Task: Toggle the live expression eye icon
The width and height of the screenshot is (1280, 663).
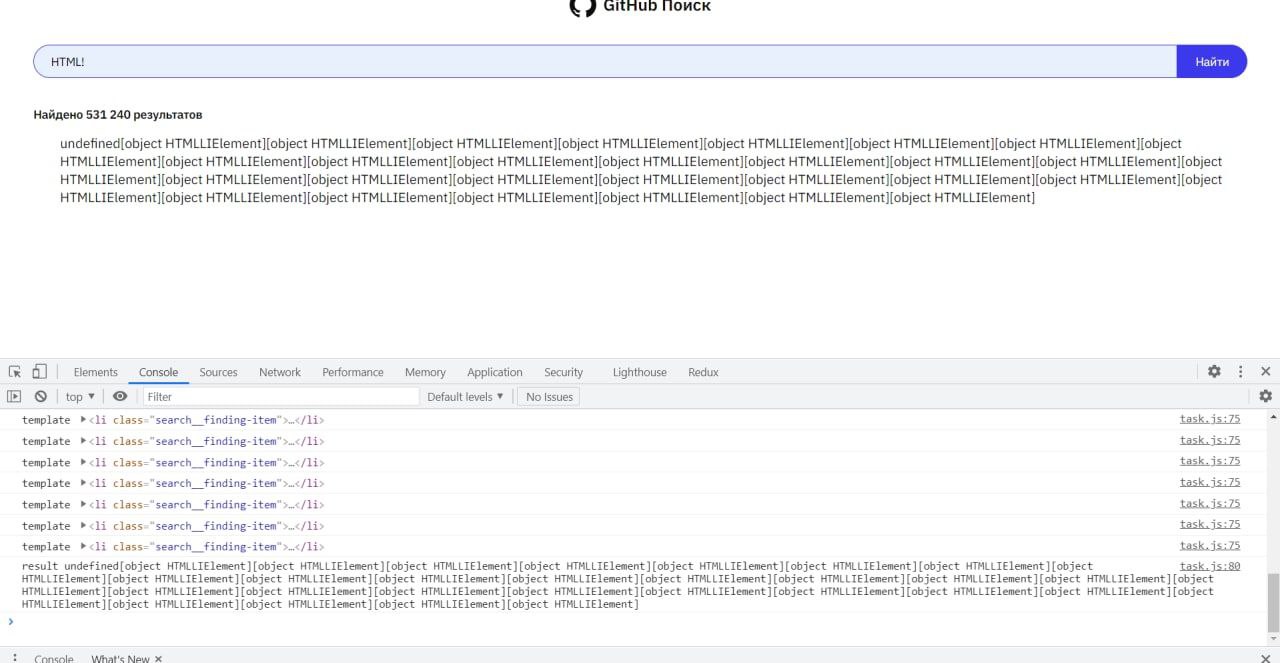Action: pyautogui.click(x=120, y=397)
